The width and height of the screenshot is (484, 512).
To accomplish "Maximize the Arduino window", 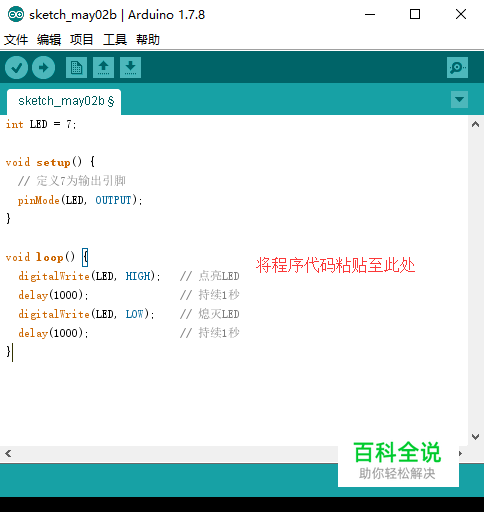I will coord(415,14).
